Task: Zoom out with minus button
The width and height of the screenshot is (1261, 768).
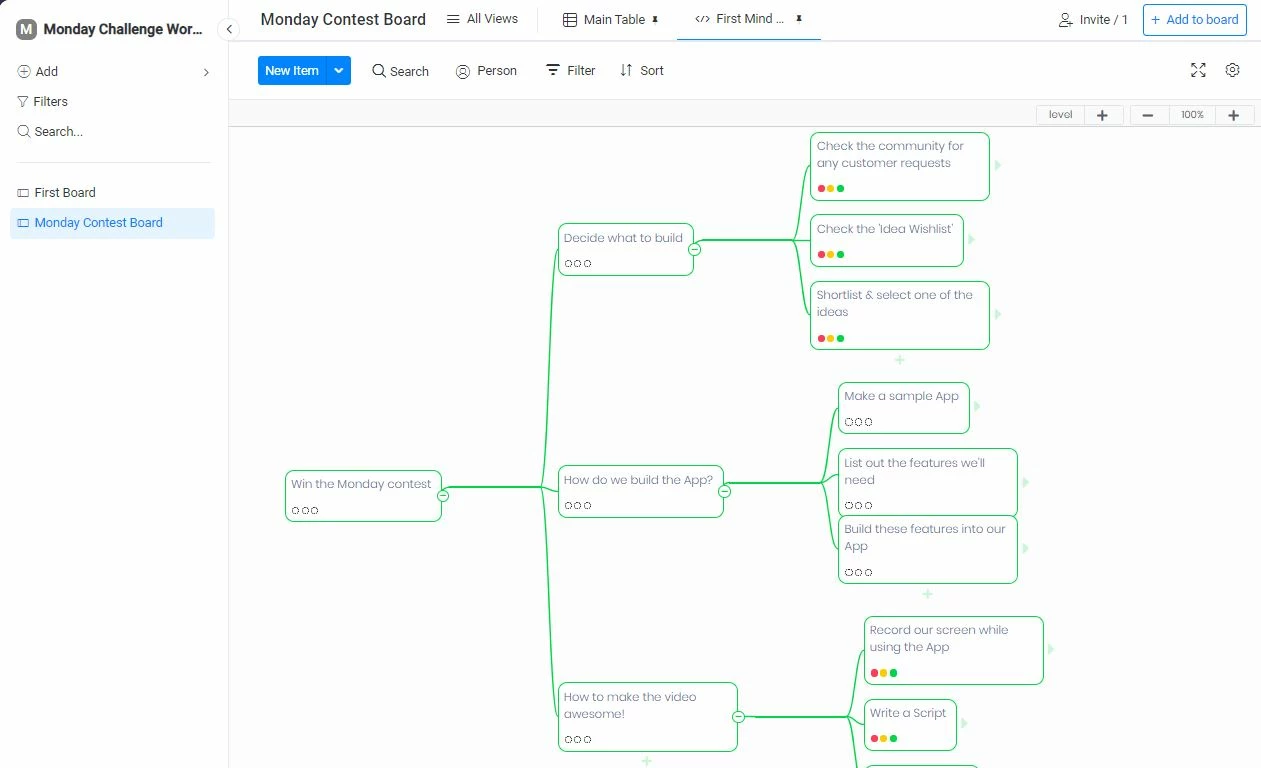Action: (1148, 115)
